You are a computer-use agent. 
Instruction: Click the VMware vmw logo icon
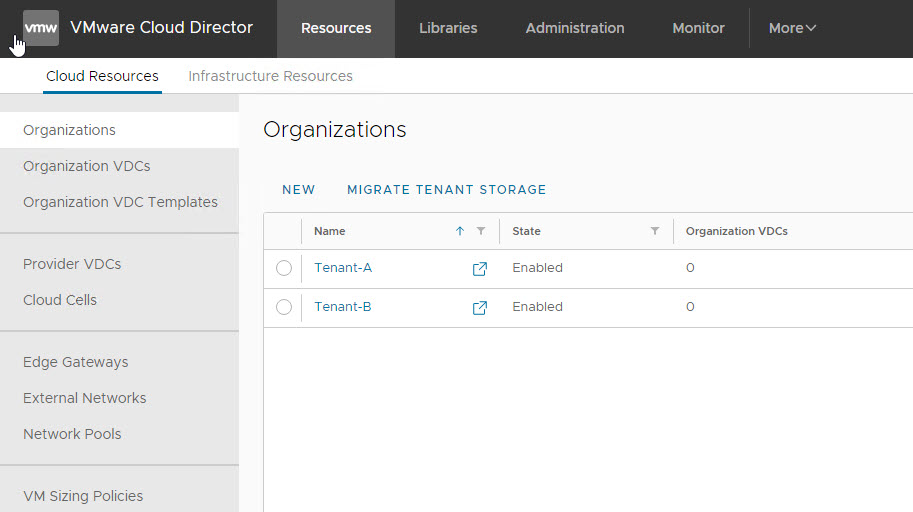pos(41,28)
